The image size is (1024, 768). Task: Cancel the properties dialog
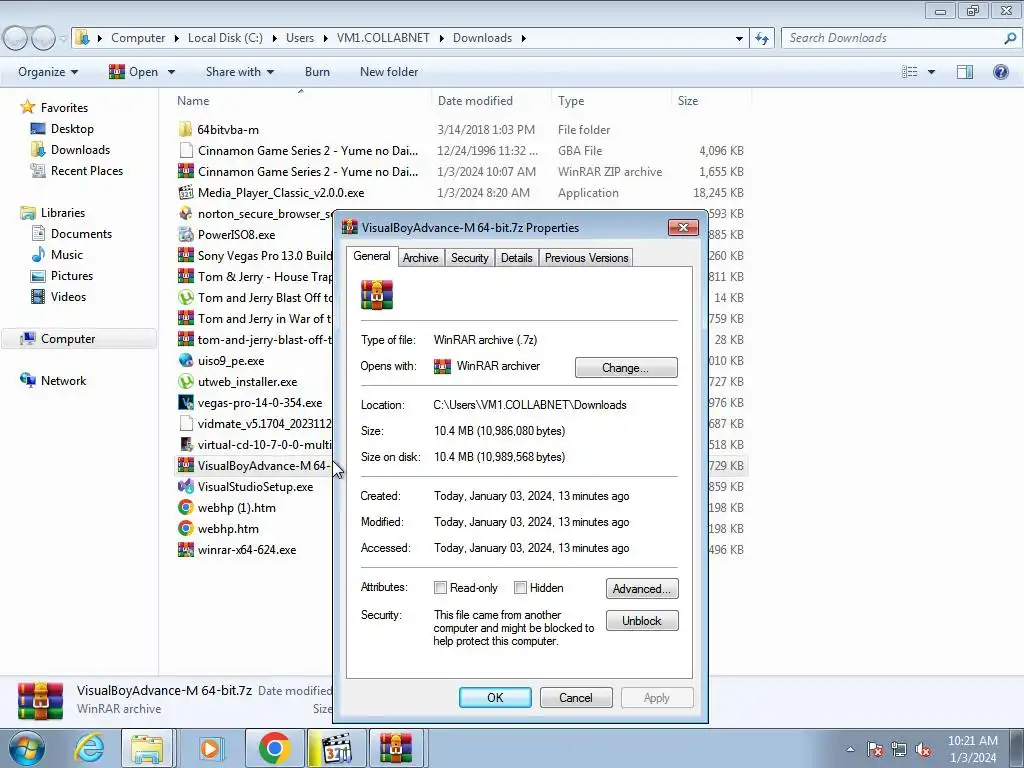[576, 697]
